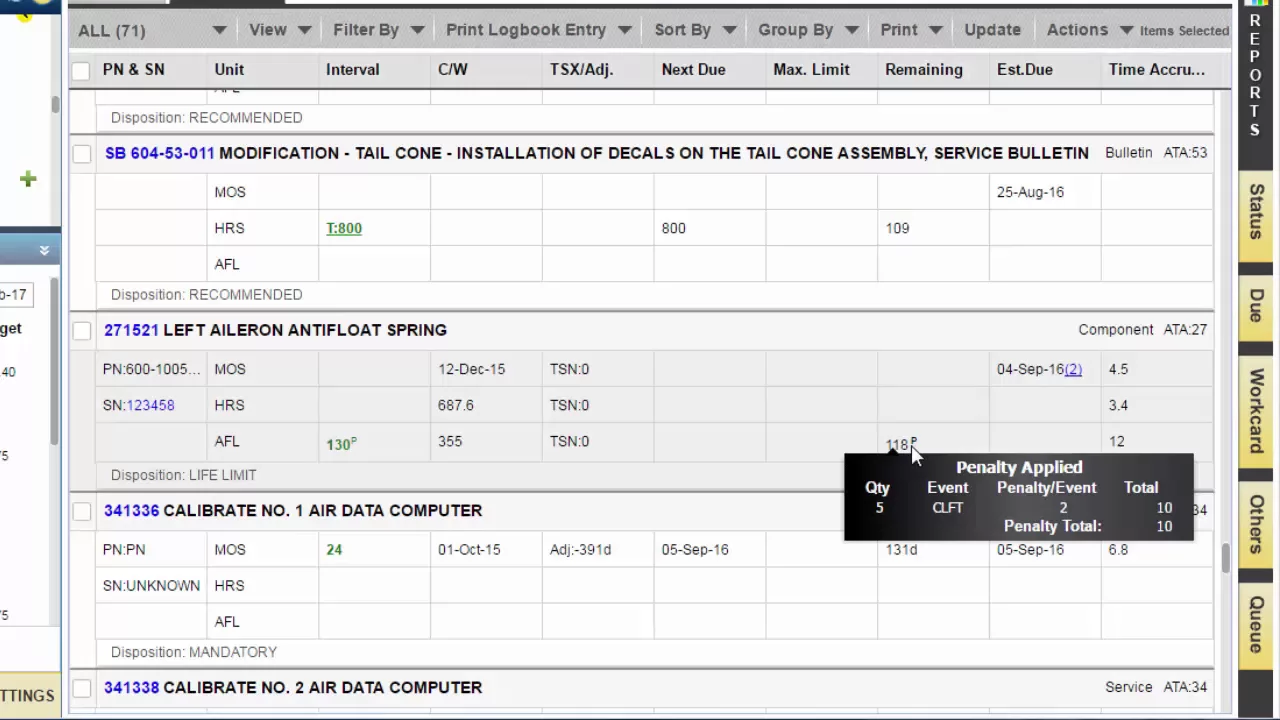Click the Remaining column header
This screenshot has height=720, width=1280.
924,70
